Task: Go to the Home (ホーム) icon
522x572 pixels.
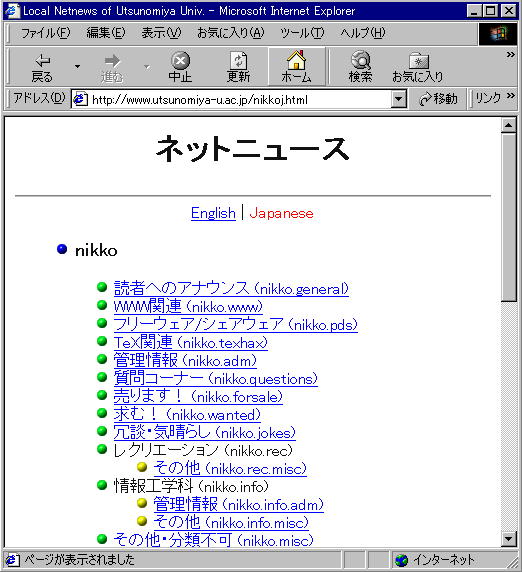Action: pos(296,60)
